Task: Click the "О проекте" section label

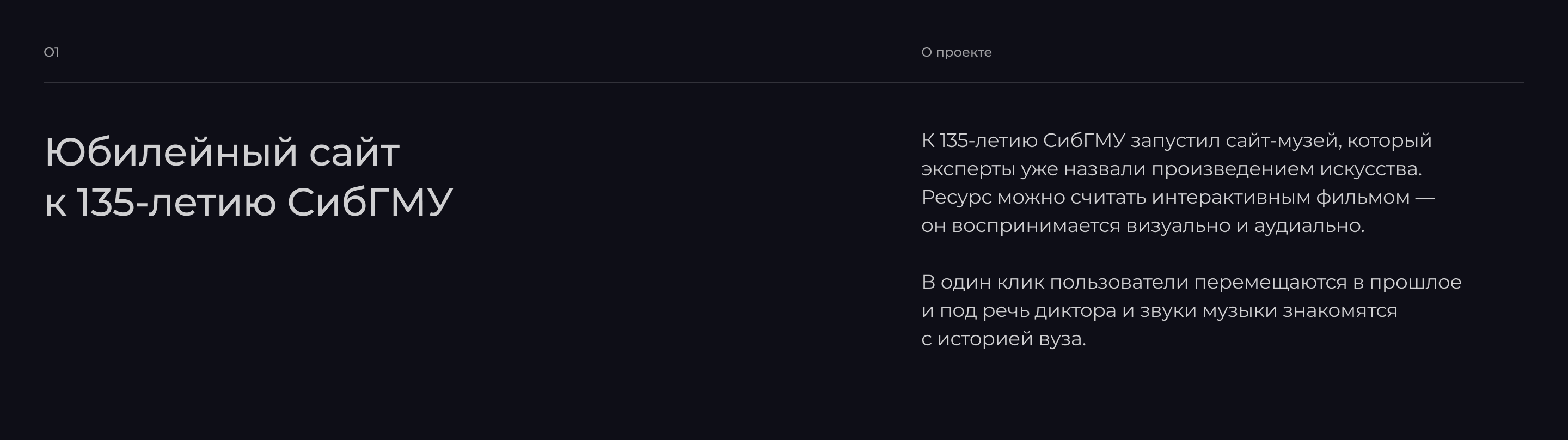Action: [955, 52]
